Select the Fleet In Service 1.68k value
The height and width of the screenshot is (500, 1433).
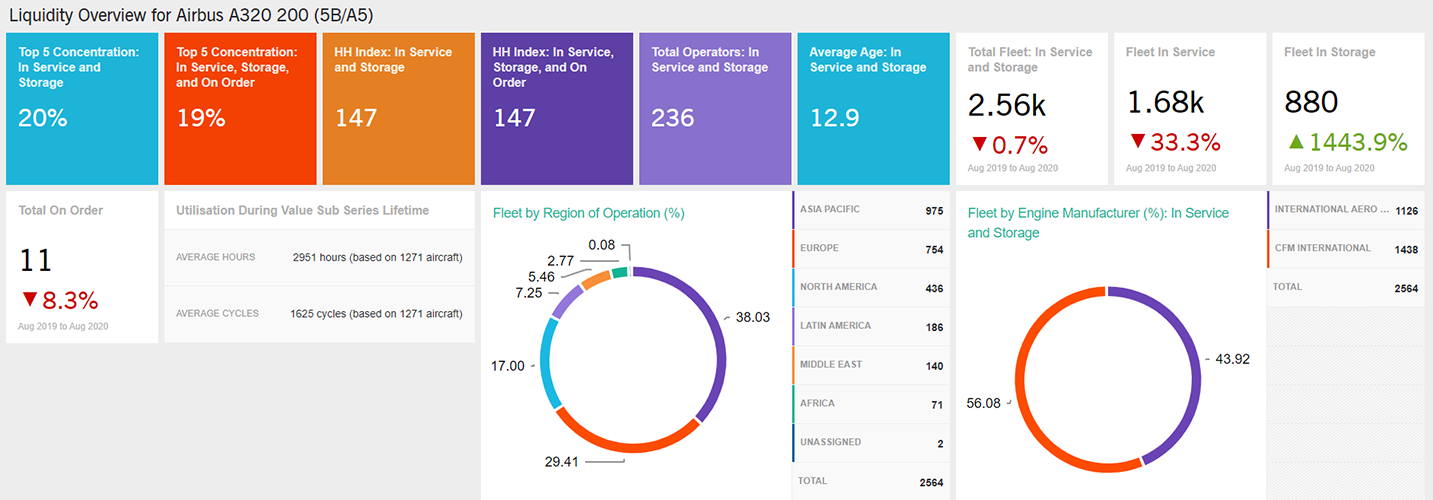pyautogui.click(x=1165, y=102)
